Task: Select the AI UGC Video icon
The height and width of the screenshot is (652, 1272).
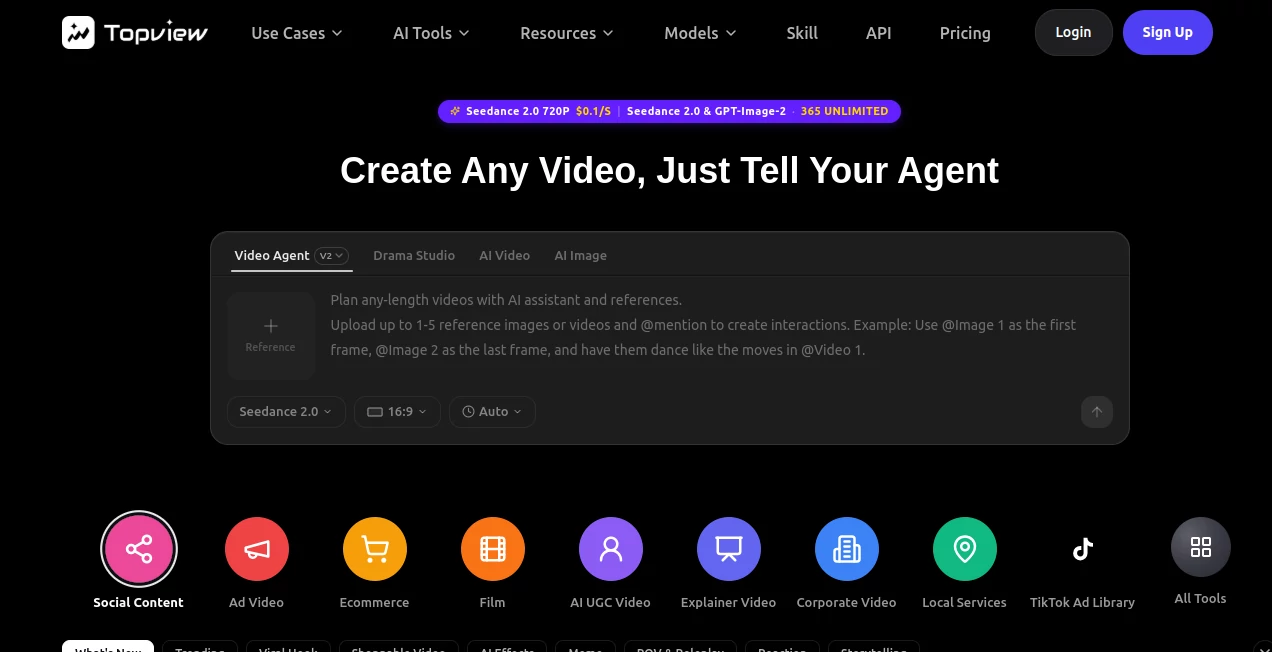Action: 611,549
